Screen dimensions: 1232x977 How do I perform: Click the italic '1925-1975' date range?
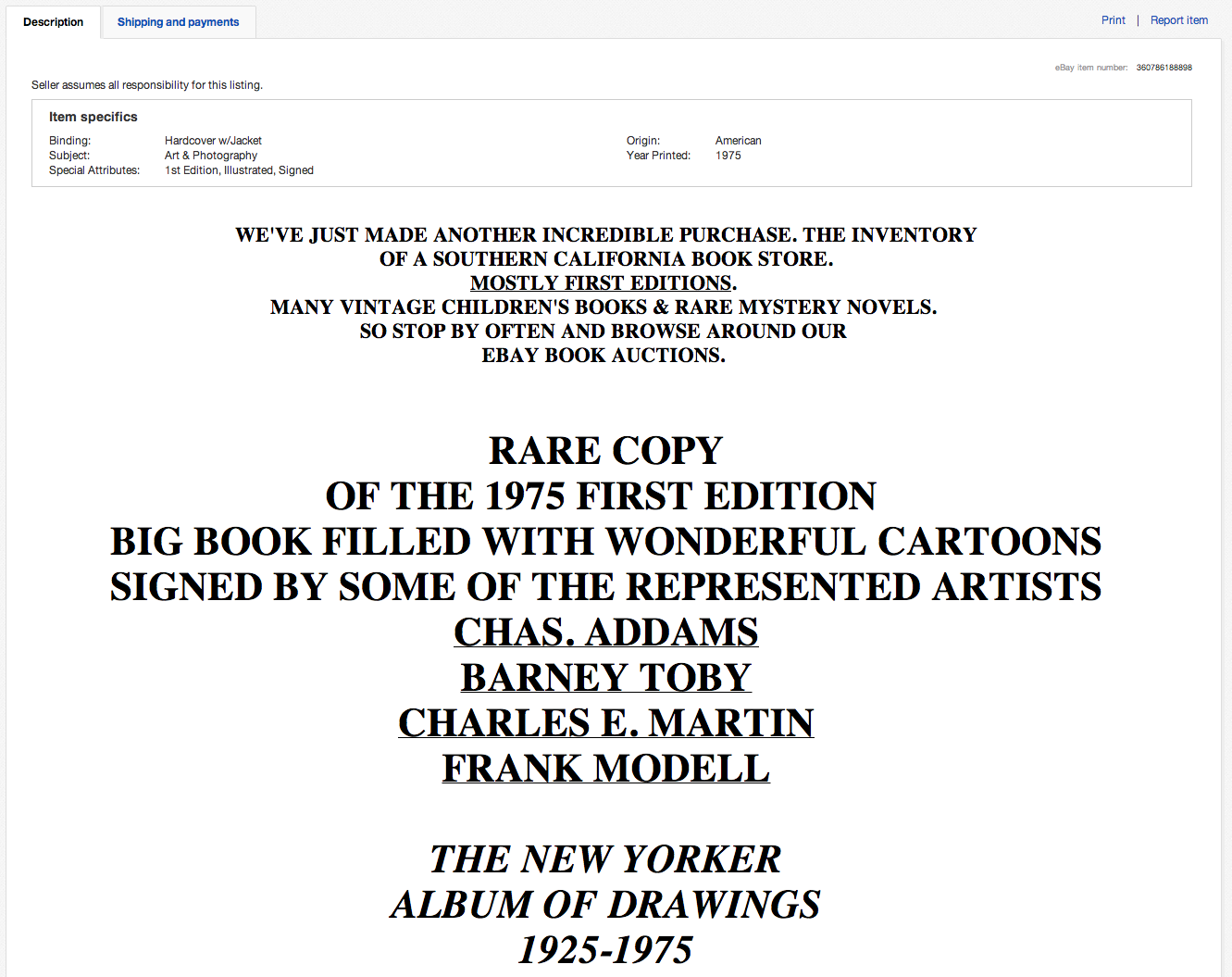pos(605,950)
